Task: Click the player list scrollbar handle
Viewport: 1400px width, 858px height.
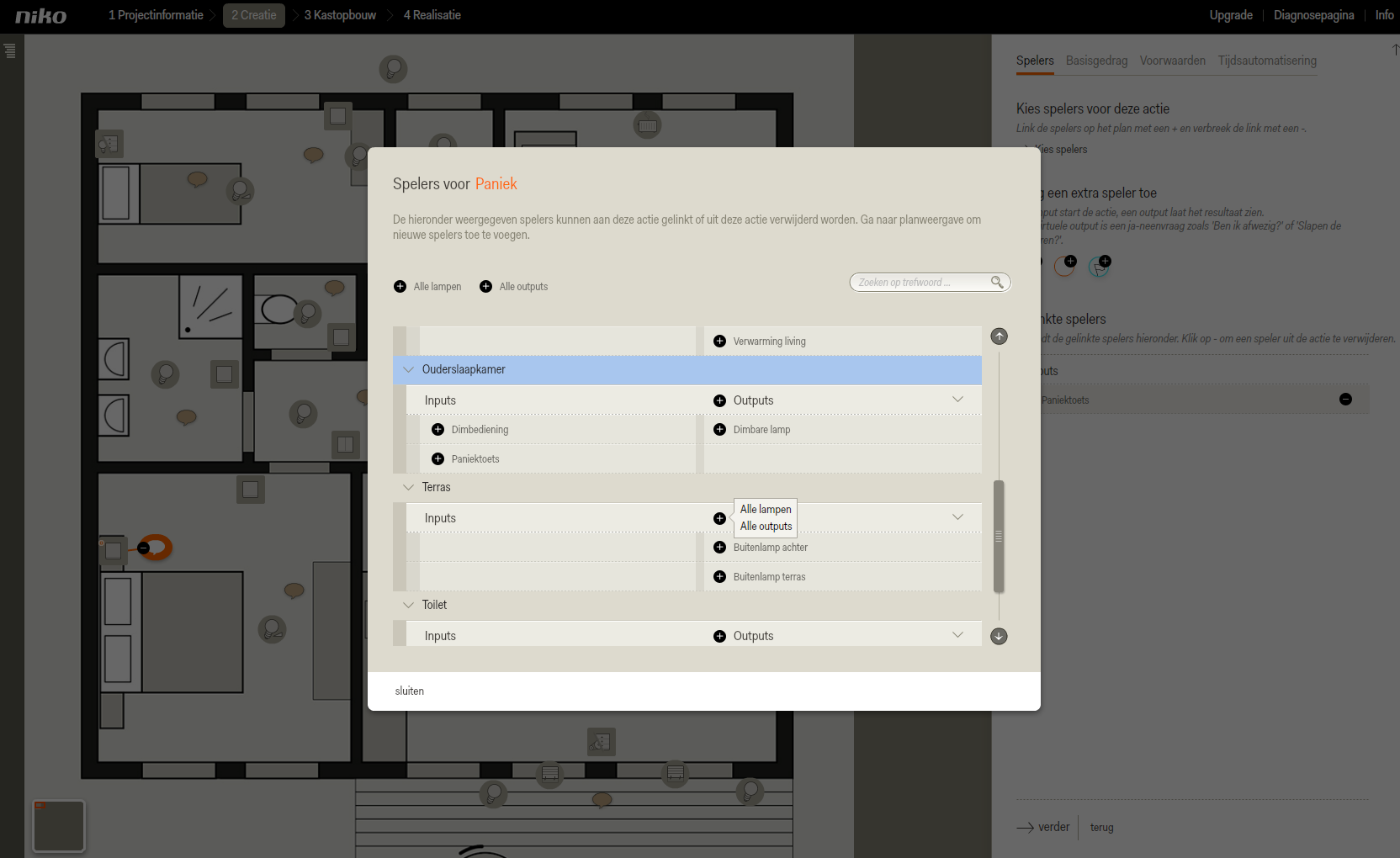Action: (x=999, y=537)
